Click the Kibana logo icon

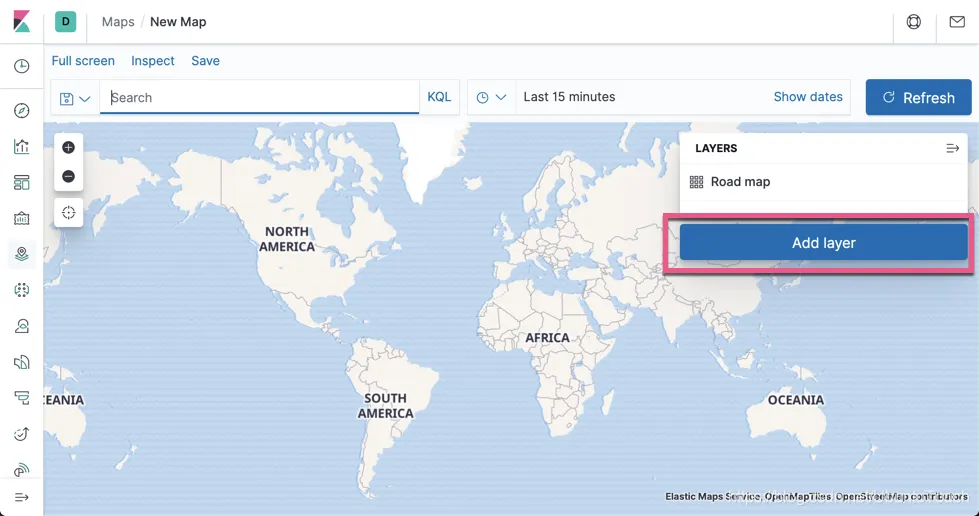click(22, 21)
